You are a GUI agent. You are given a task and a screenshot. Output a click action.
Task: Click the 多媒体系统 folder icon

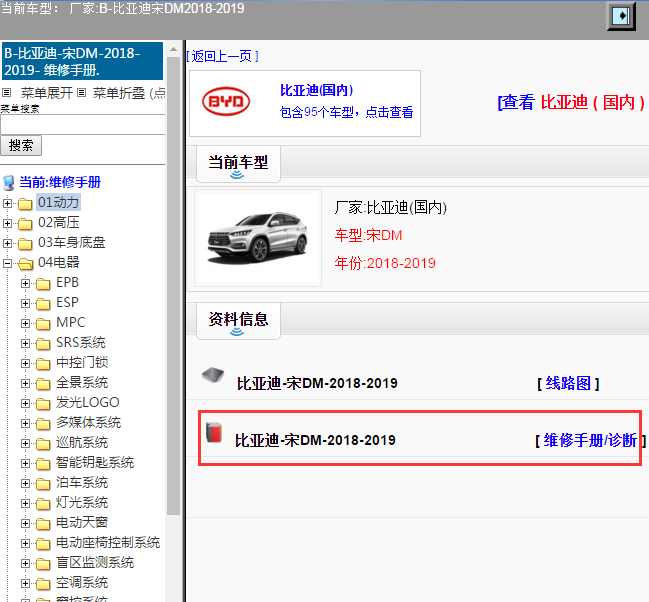(x=43, y=424)
